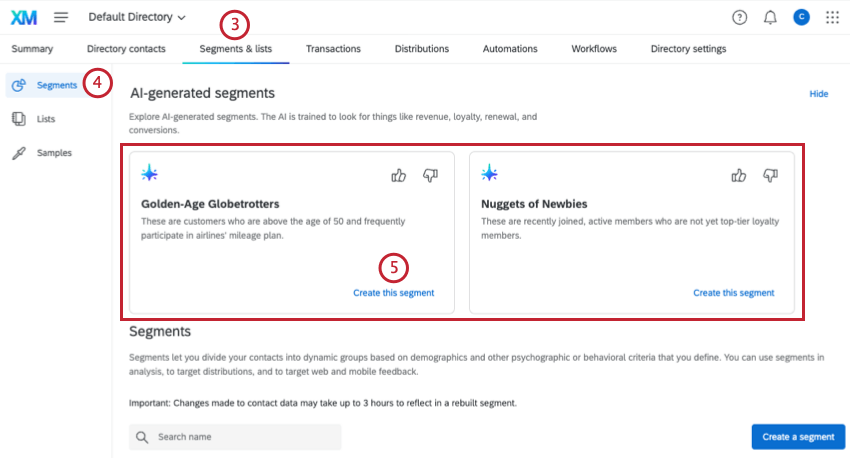
Task: Select Samples in the left sidebar
Action: [54, 153]
